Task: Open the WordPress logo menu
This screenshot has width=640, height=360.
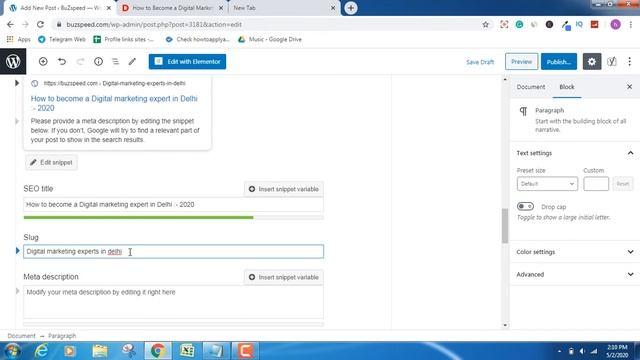Action: (13, 62)
